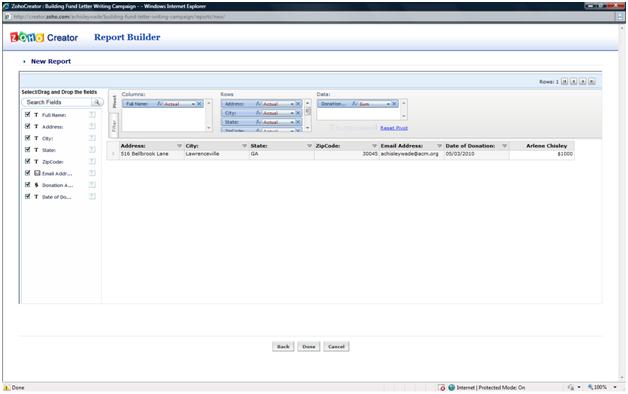Click the Zoho Creator logo
This screenshot has width=628, height=394.
coord(44,37)
